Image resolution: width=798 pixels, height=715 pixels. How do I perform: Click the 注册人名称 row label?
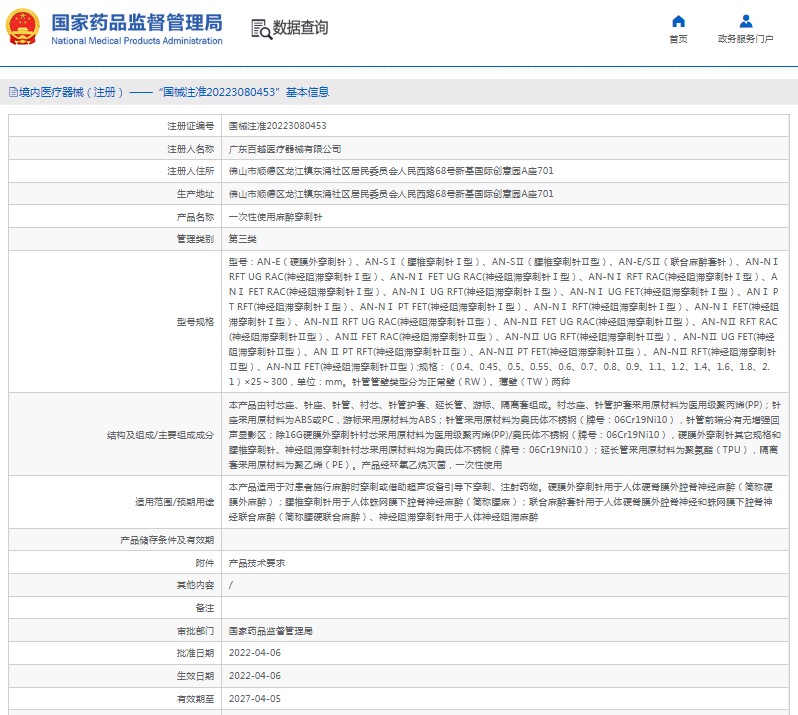point(191,149)
